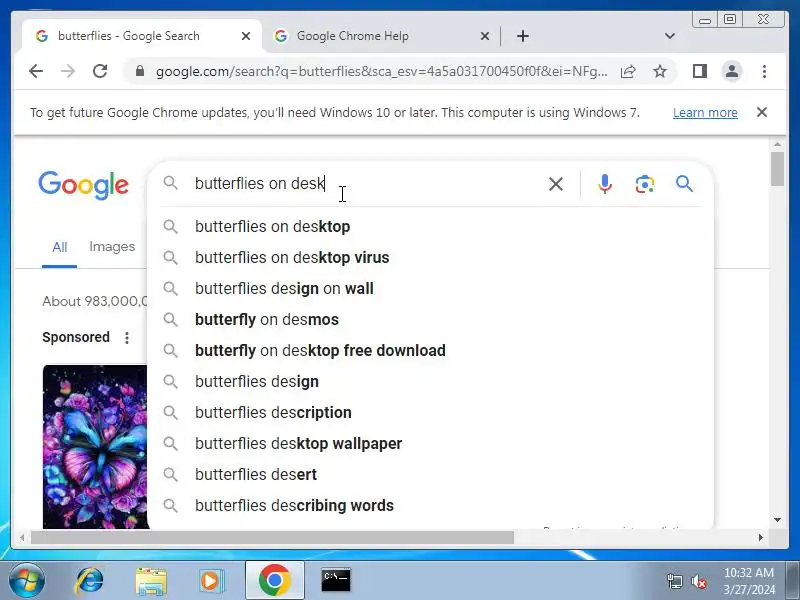The width and height of the screenshot is (800, 600).
Task: Open the Windows Start button
Action: click(26, 580)
